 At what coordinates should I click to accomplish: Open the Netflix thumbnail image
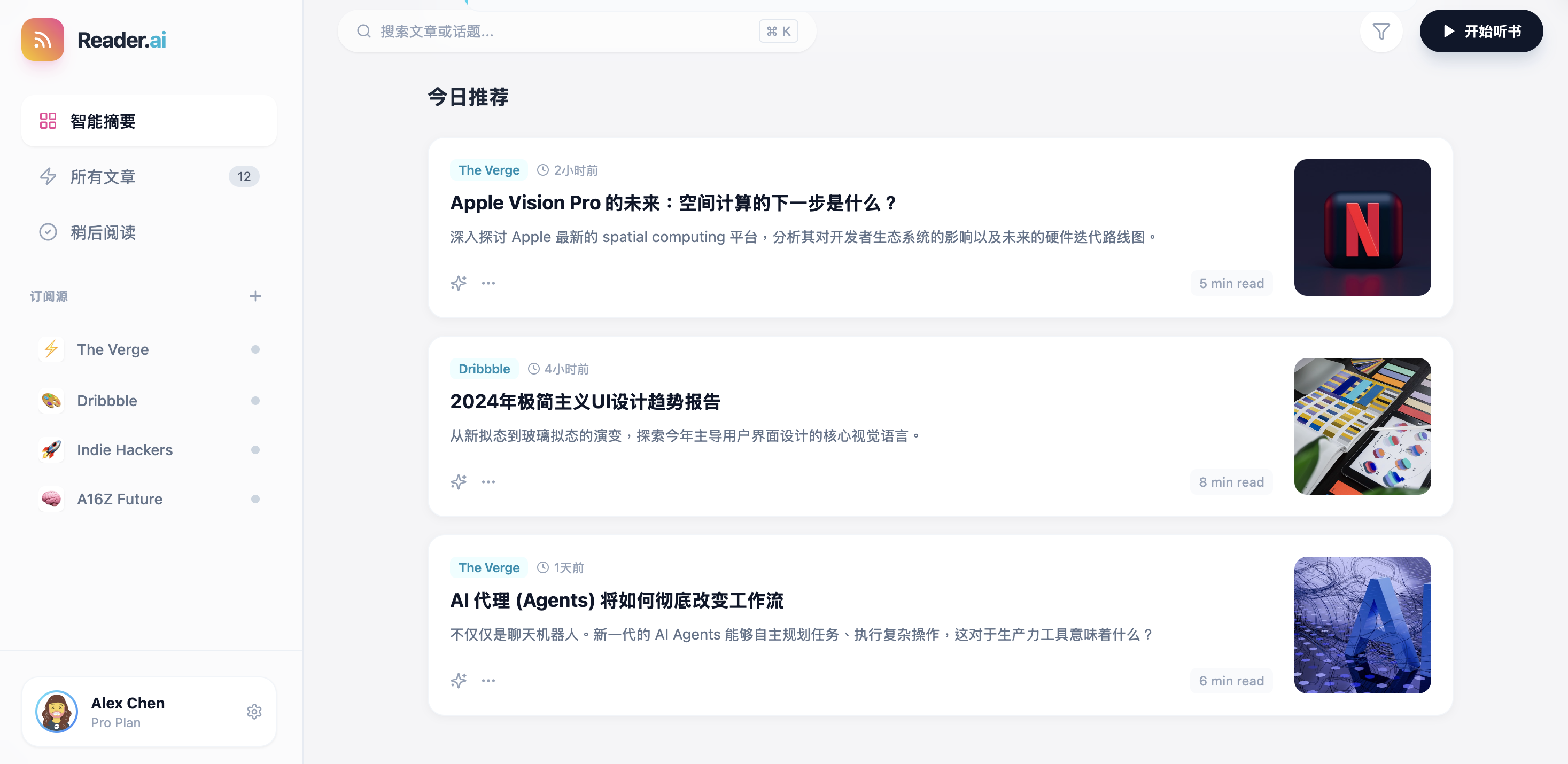tap(1362, 228)
